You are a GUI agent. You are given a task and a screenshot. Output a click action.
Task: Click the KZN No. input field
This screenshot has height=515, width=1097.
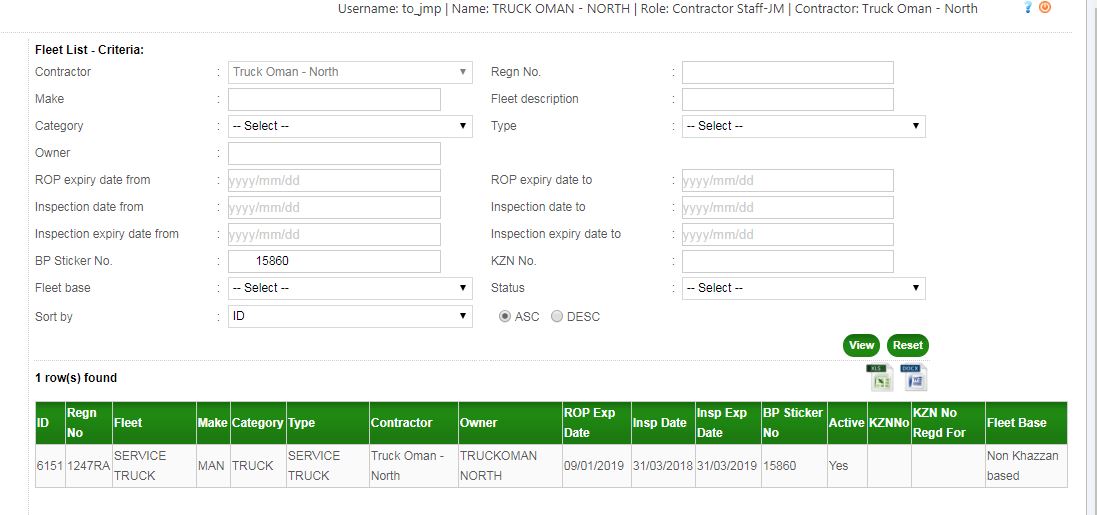(x=787, y=261)
